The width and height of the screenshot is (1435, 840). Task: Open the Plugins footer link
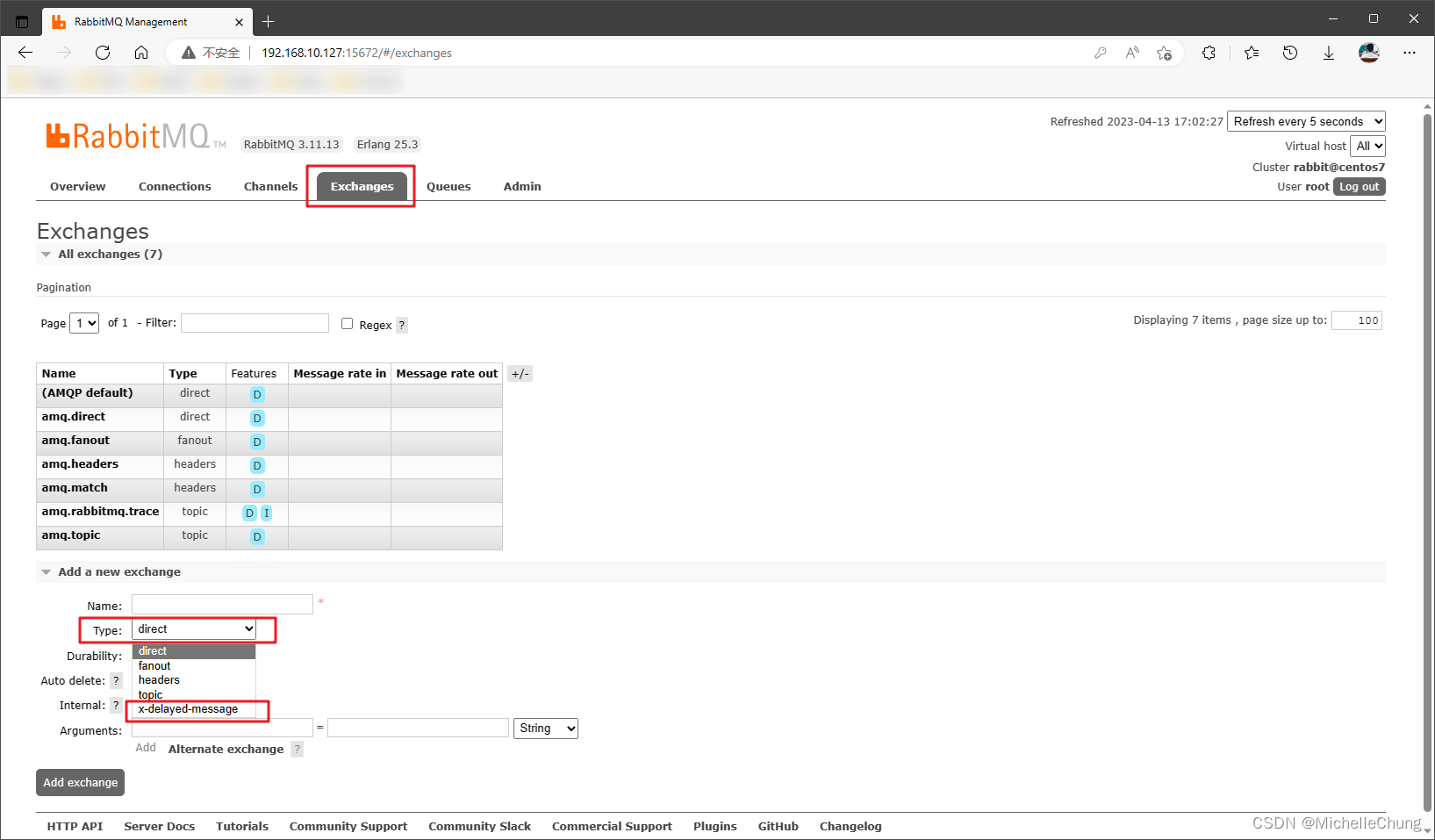click(715, 827)
